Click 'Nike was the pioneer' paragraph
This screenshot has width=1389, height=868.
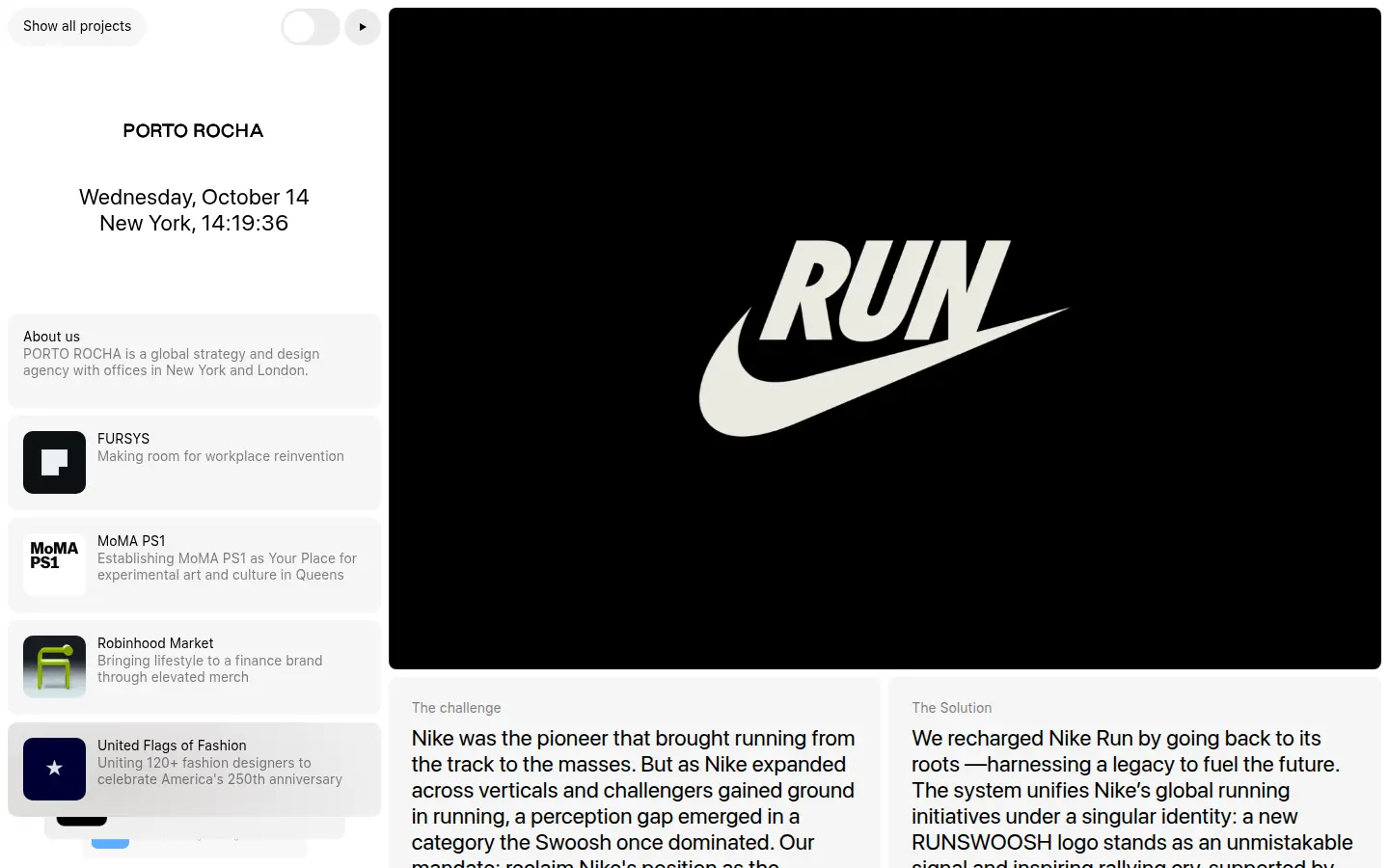coord(634,797)
